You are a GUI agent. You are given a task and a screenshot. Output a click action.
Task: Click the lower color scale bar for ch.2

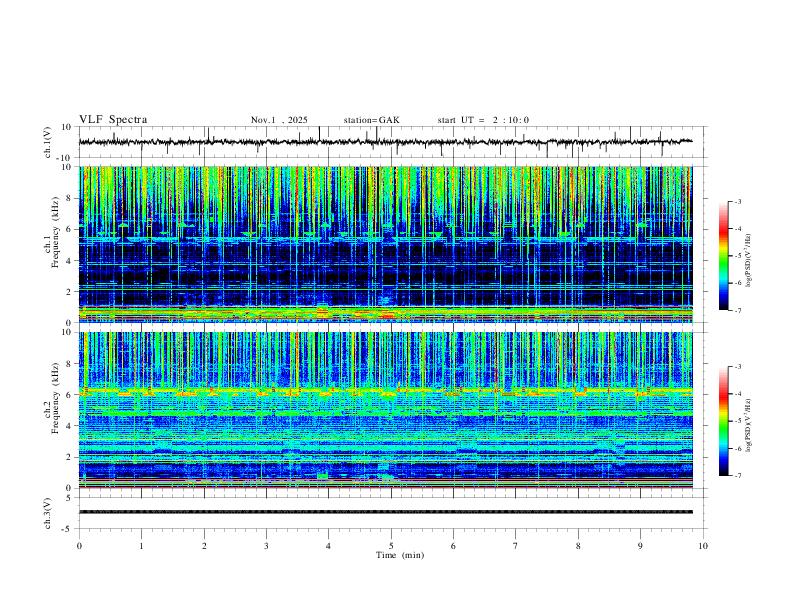[x=723, y=421]
